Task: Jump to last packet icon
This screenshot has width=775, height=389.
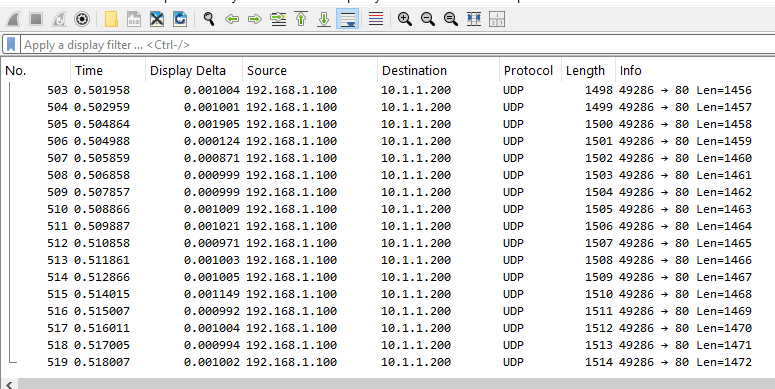Action: (x=324, y=19)
